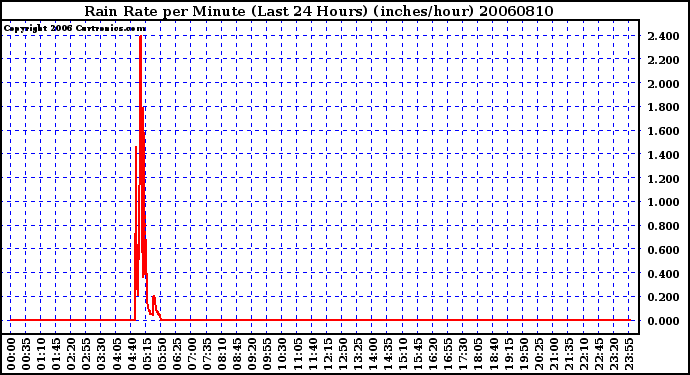Click the 15:10 time label

(403, 354)
